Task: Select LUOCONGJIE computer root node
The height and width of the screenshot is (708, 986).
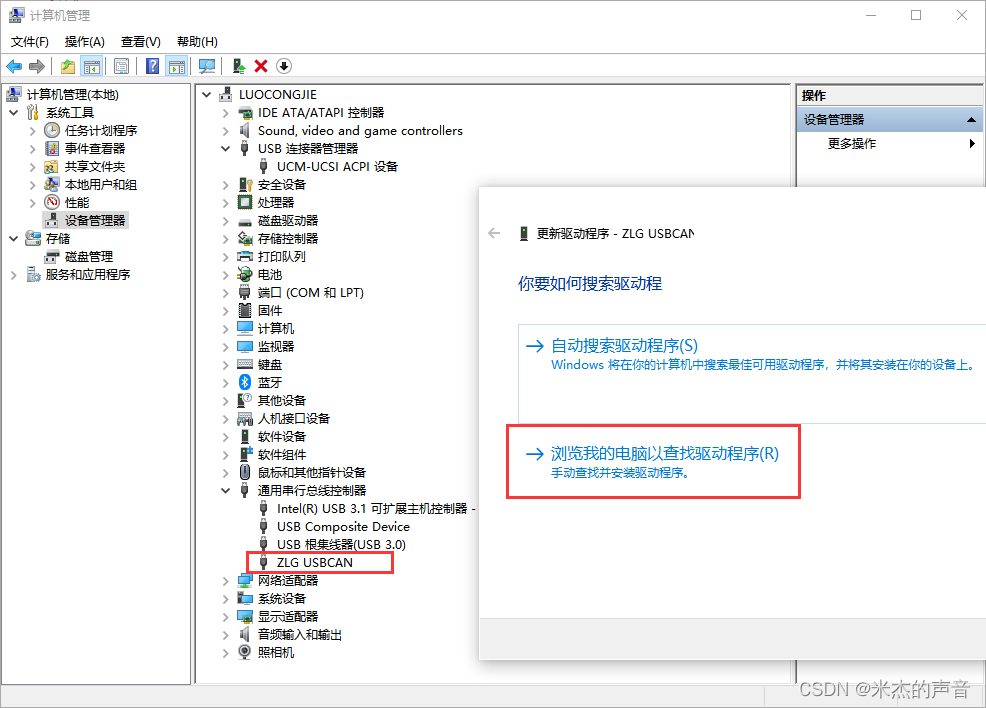Action: coord(277,94)
